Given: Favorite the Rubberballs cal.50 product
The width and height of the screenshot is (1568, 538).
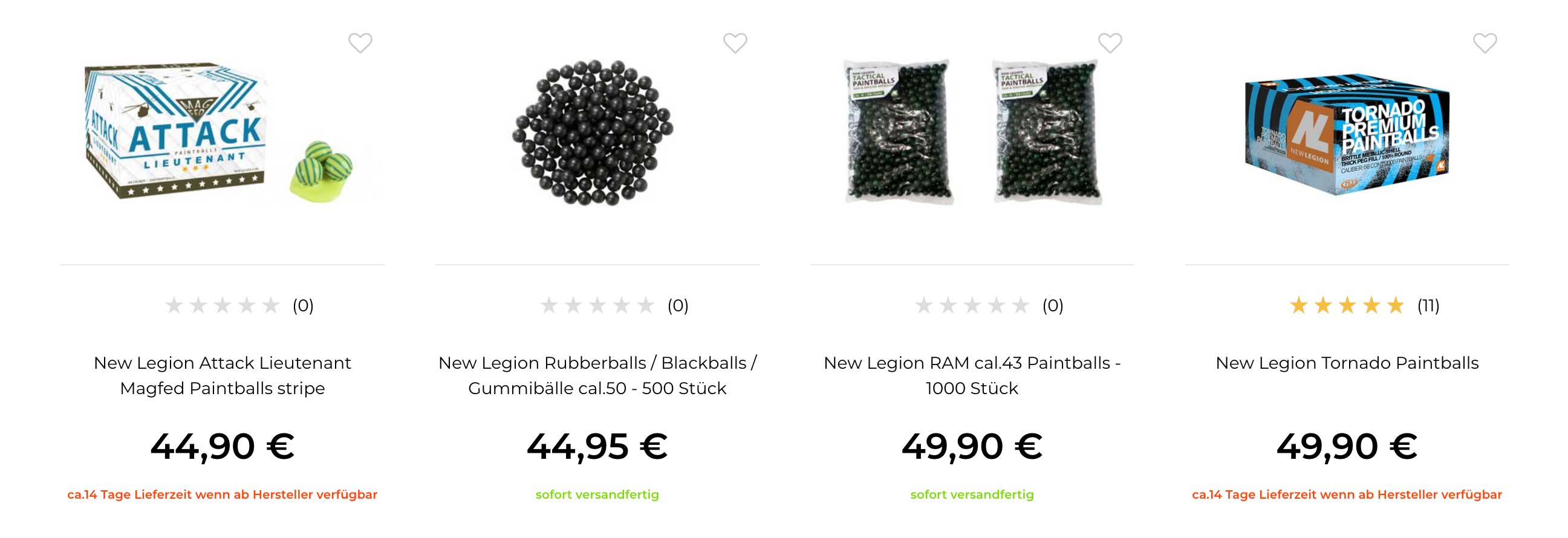Looking at the screenshot, I should click(x=735, y=43).
